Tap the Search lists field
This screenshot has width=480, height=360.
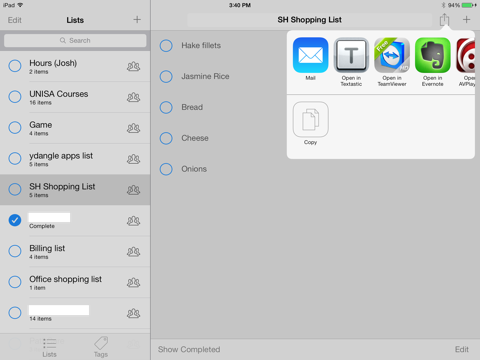[x=75, y=40]
